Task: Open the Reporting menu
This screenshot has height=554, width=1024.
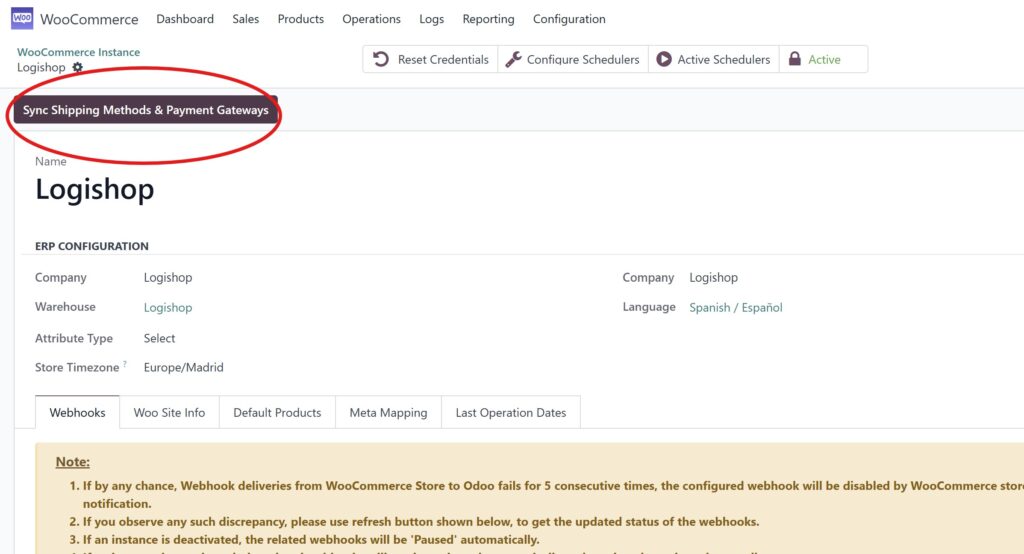Action: (x=488, y=19)
